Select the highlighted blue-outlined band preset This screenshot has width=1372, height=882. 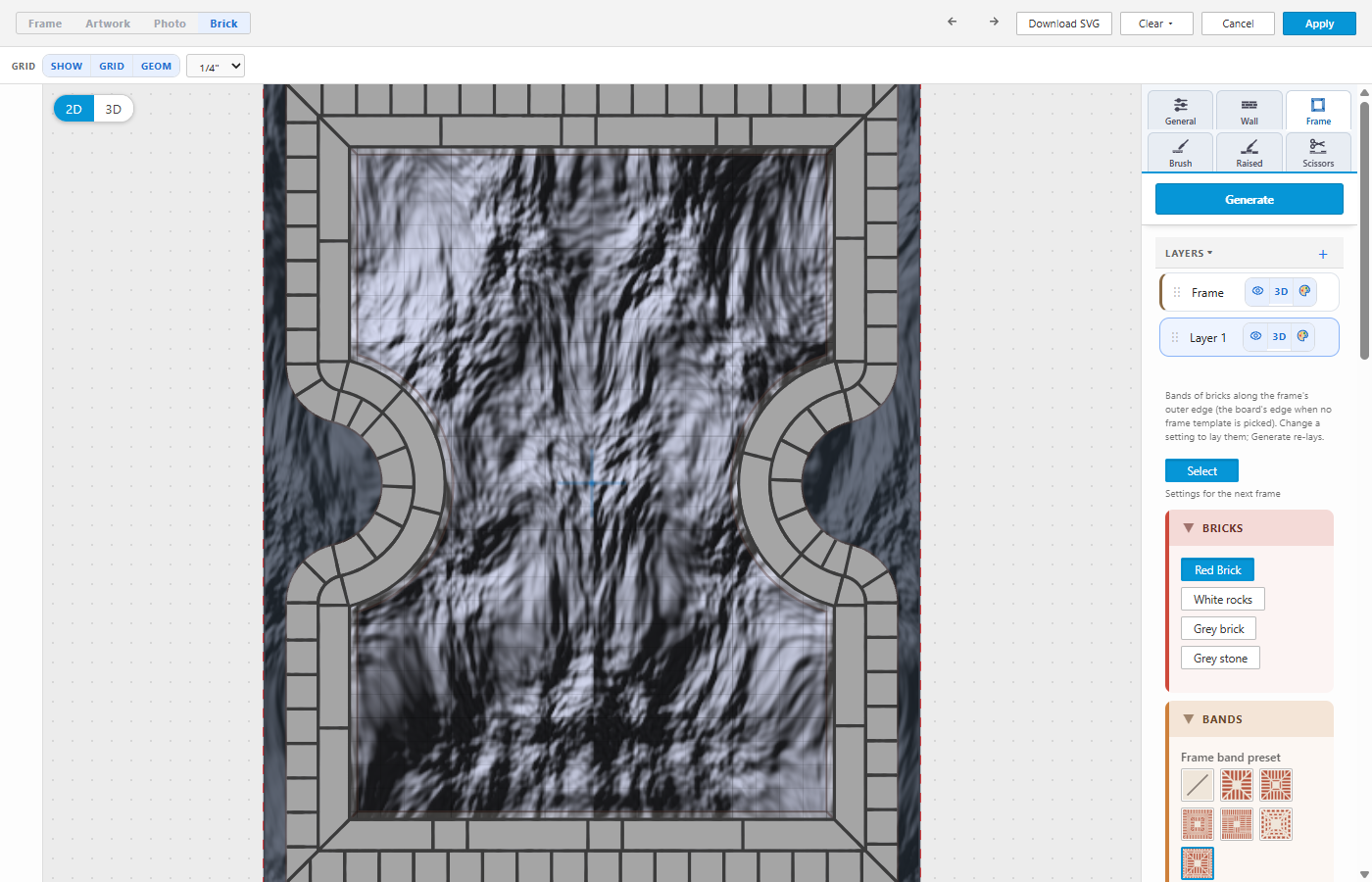coord(1198,863)
